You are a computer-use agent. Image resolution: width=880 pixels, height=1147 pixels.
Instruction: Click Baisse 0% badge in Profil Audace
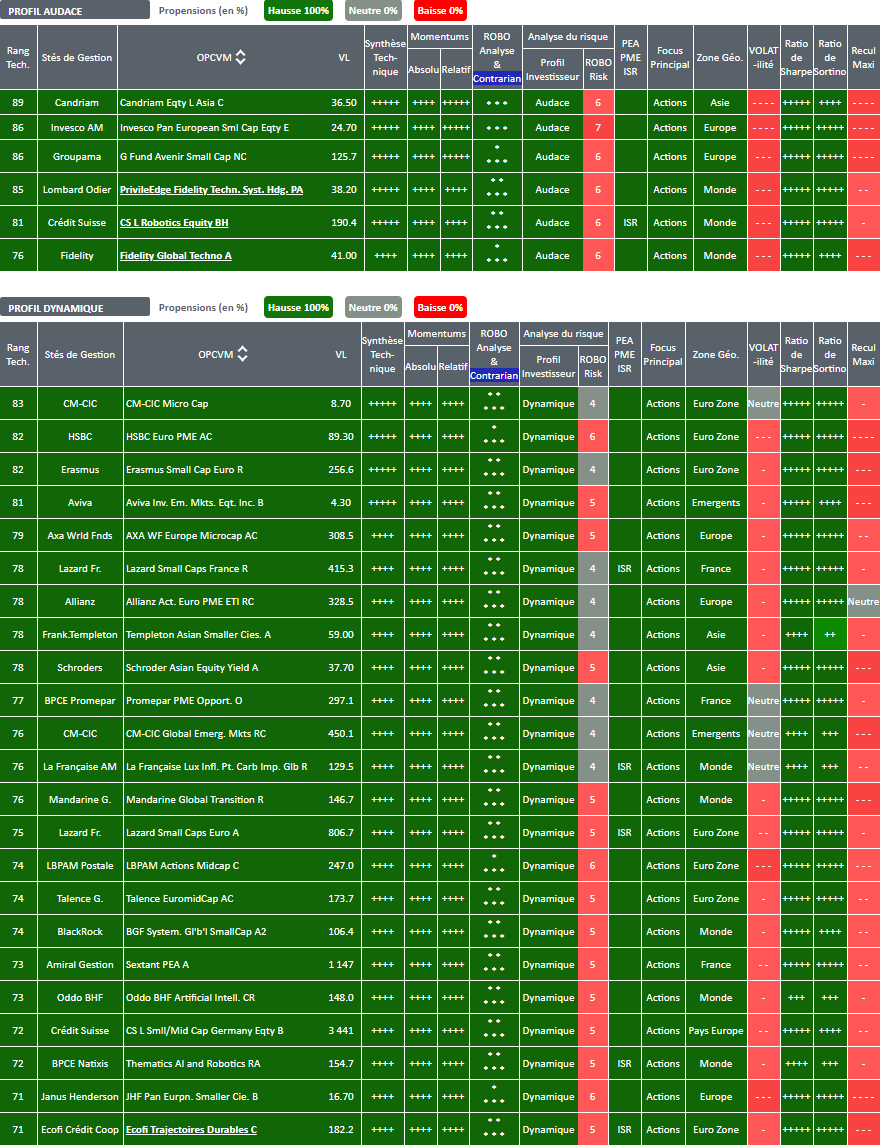click(440, 11)
